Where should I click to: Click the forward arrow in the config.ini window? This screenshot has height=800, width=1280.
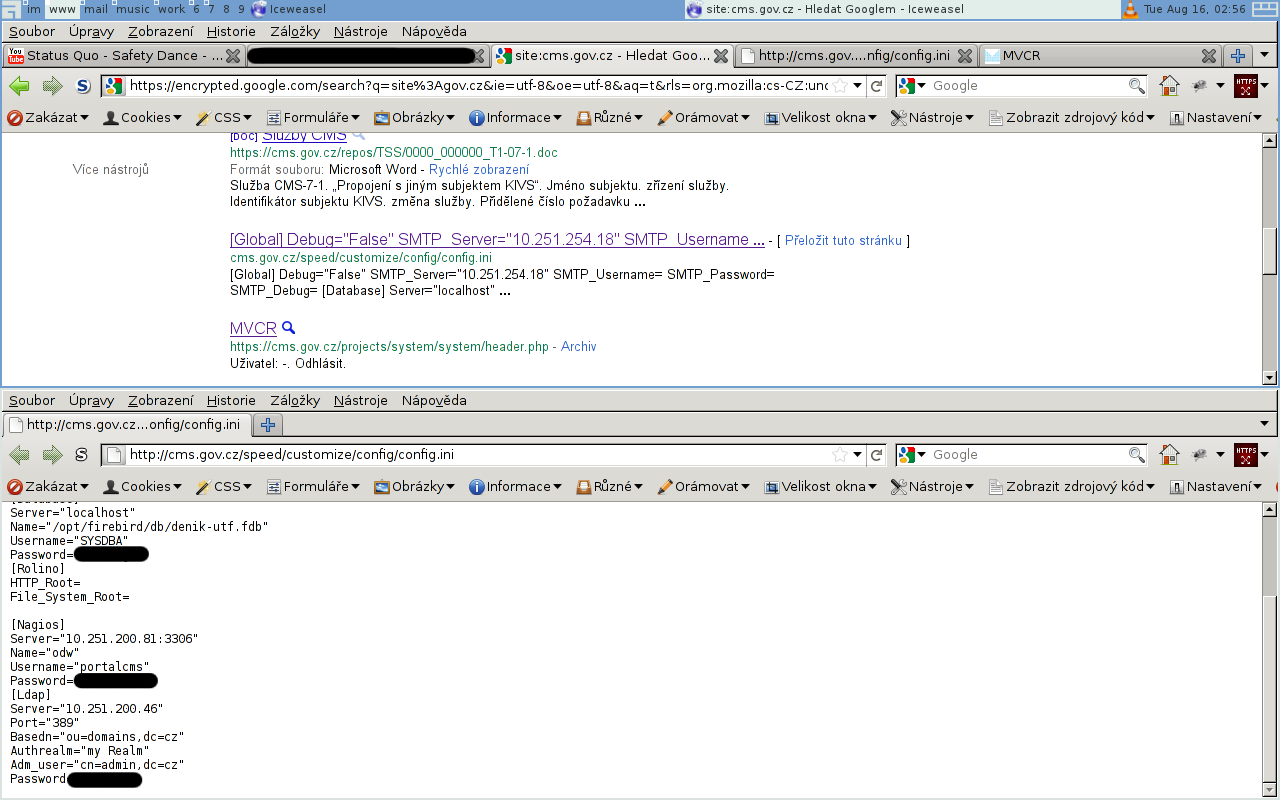52,455
